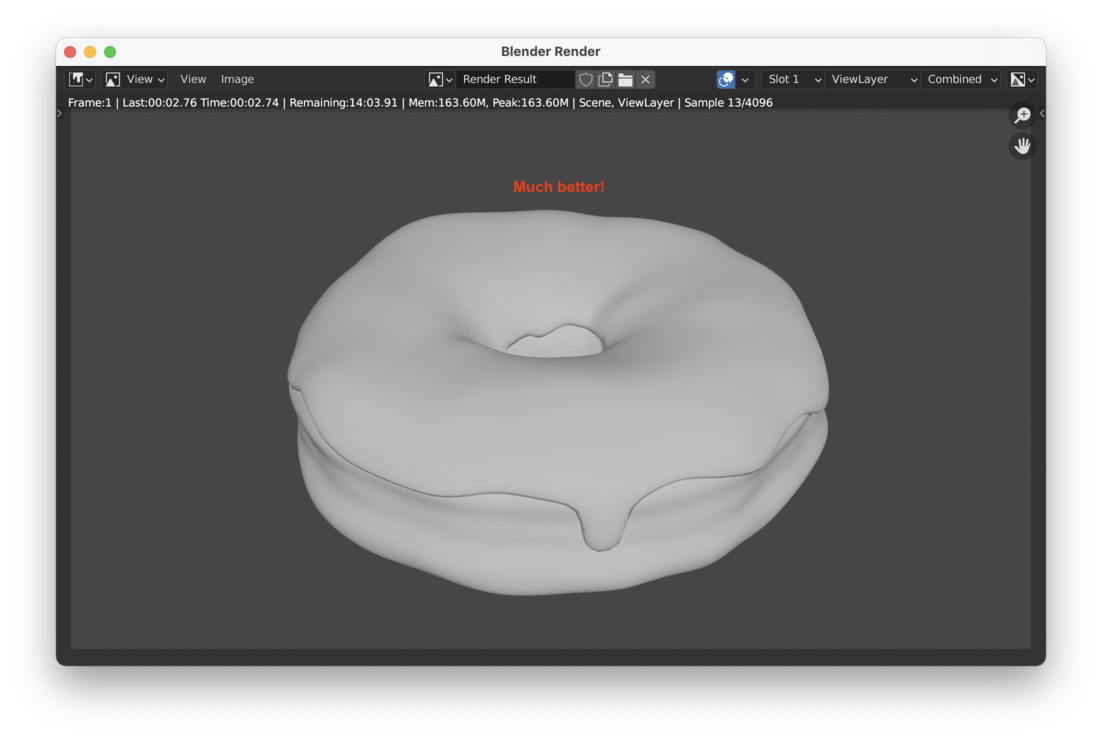Image resolution: width=1102 pixels, height=740 pixels.
Task: Select the ViewLayer dropdown
Action: coord(873,79)
